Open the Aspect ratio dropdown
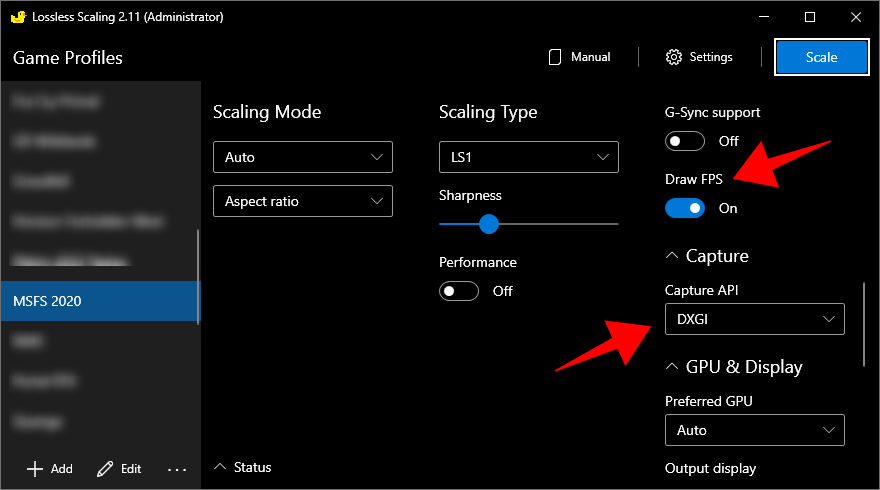880x490 pixels. (x=302, y=201)
